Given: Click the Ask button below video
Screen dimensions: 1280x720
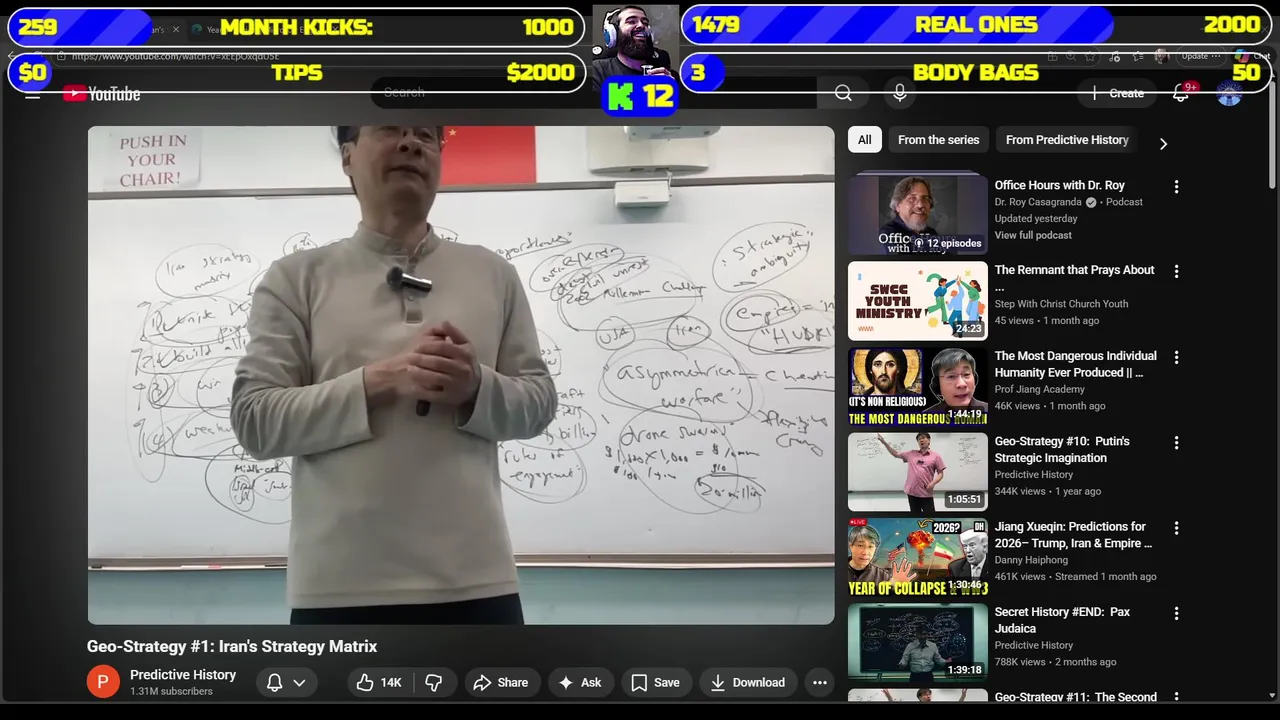Looking at the screenshot, I should pos(580,682).
